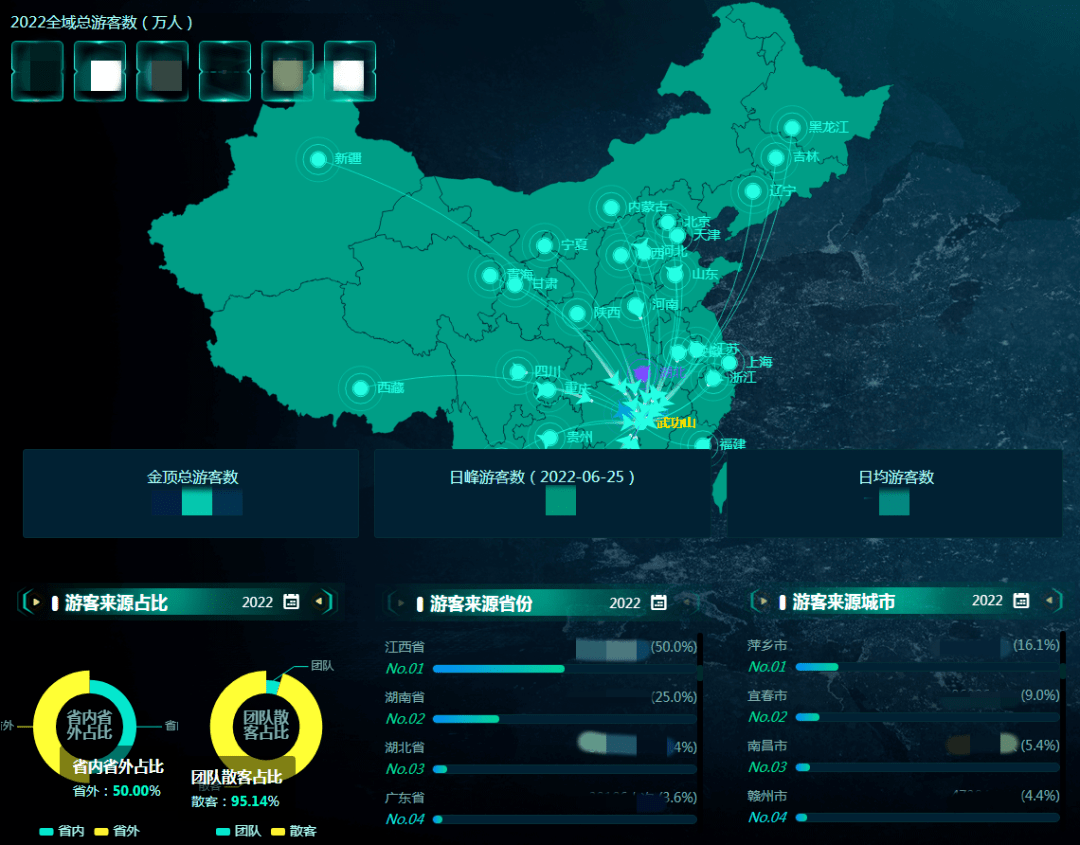
Task: Click the 武功山 destination label
Action: (676, 423)
